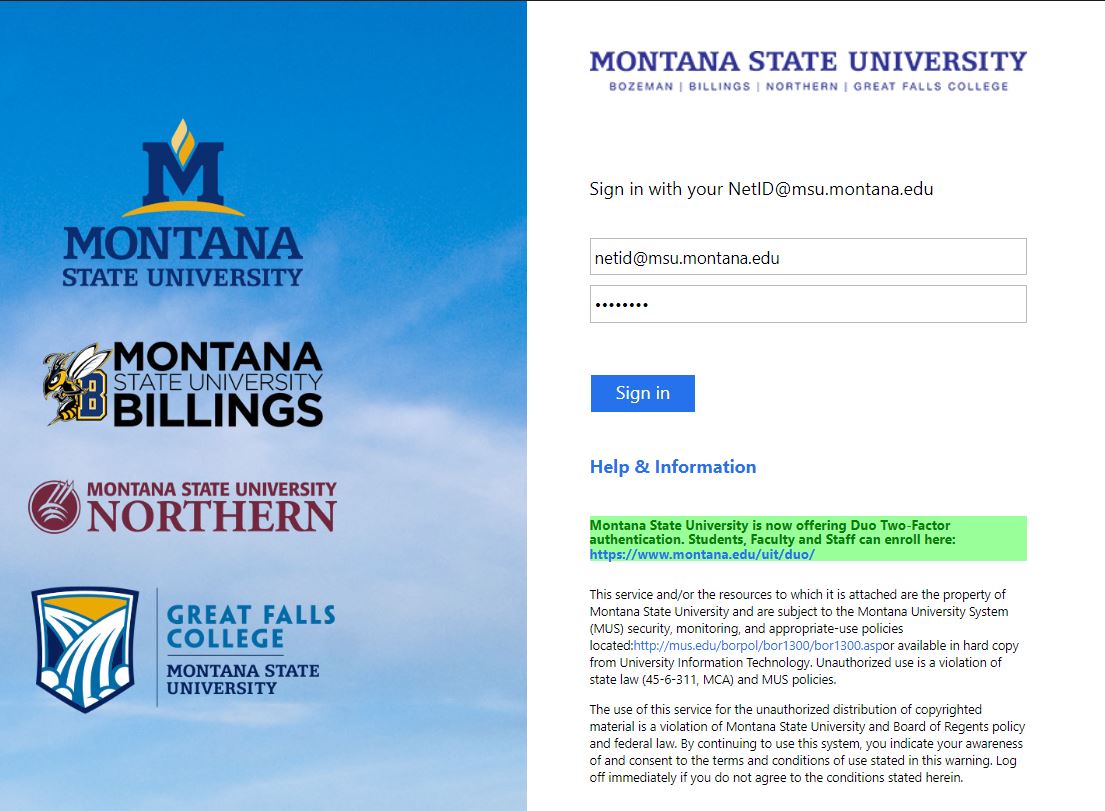Click the blue Sign in button

point(643,393)
